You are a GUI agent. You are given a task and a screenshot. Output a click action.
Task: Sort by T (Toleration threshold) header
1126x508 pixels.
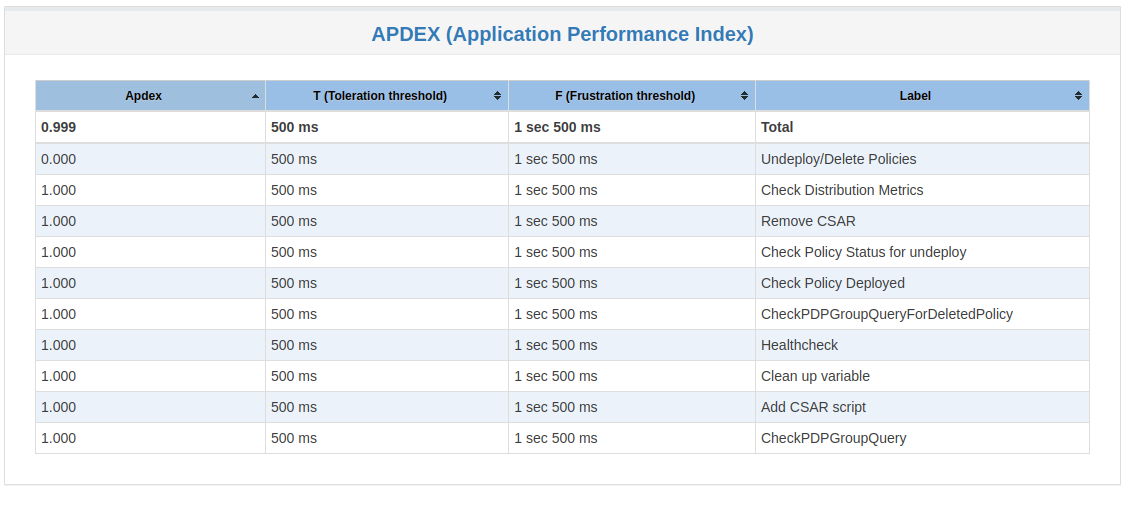click(x=387, y=96)
